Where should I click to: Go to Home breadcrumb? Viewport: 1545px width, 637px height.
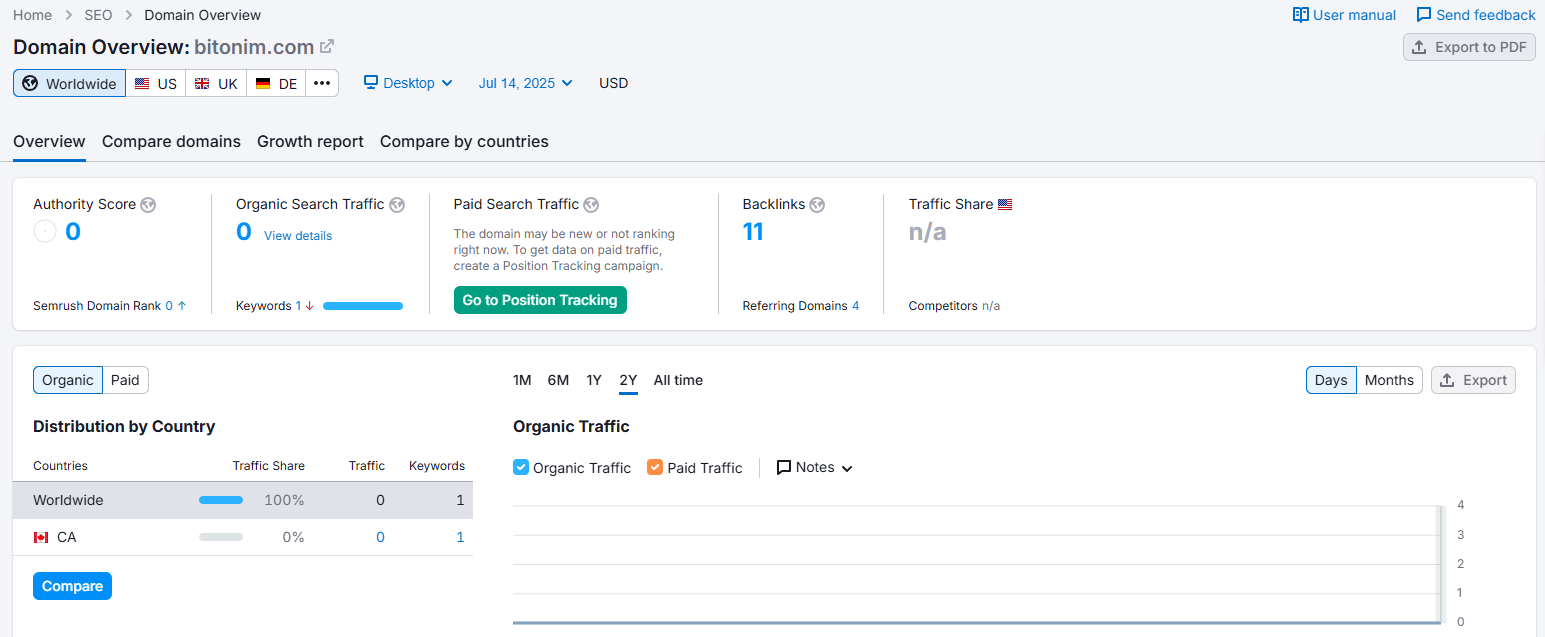coord(32,15)
